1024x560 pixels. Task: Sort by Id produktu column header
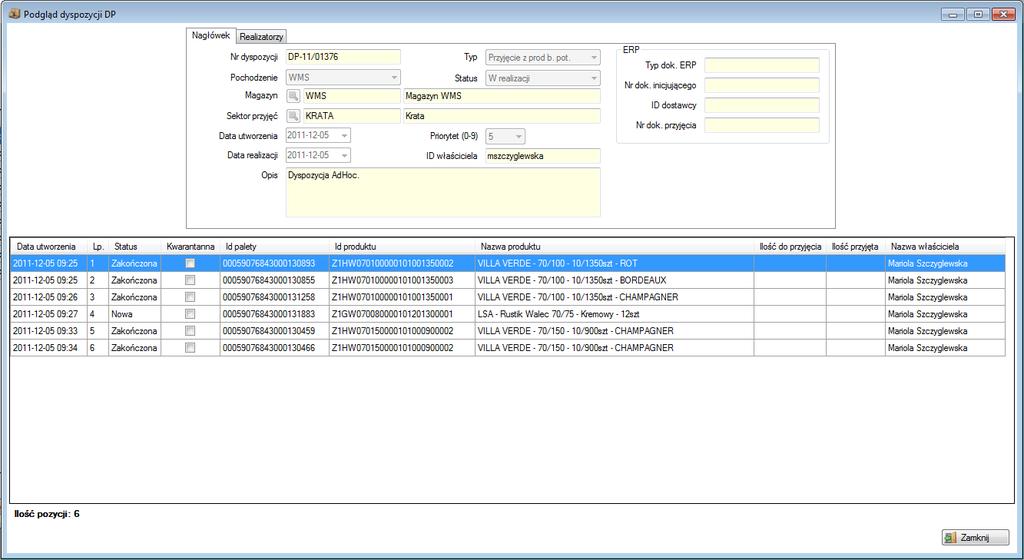pyautogui.click(x=402, y=247)
